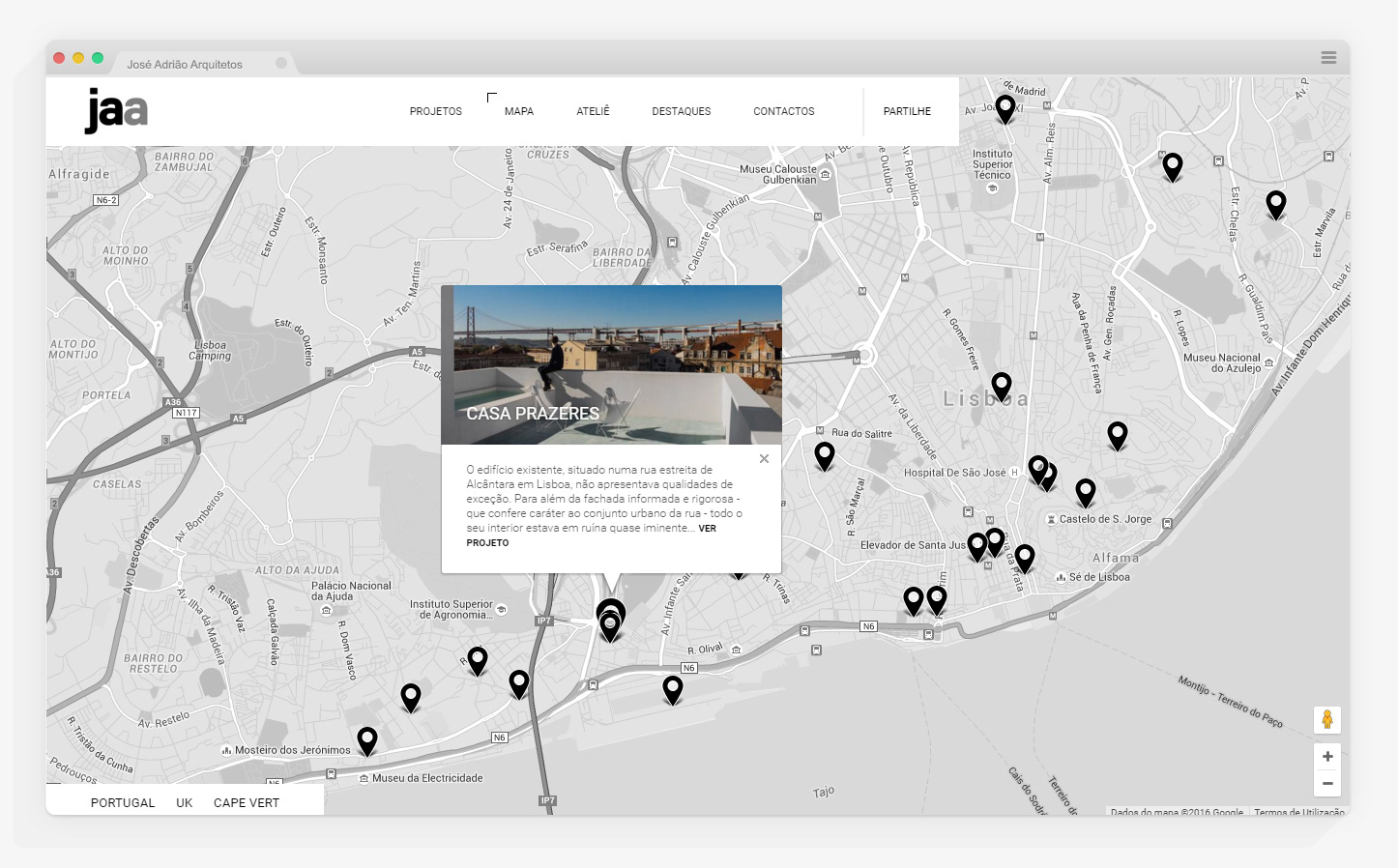Image resolution: width=1398 pixels, height=868 pixels.
Task: Open Termos de Utilização link
Action: tap(1299, 812)
